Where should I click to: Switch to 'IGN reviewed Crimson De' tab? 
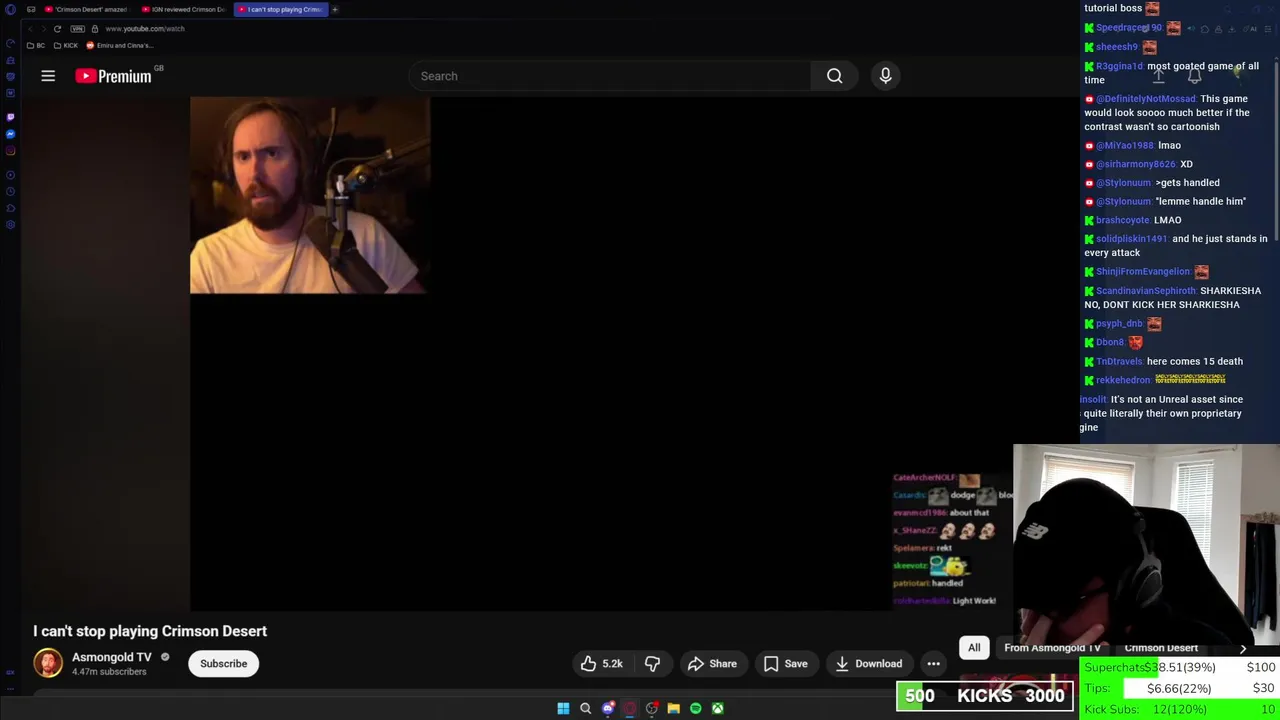tap(183, 9)
